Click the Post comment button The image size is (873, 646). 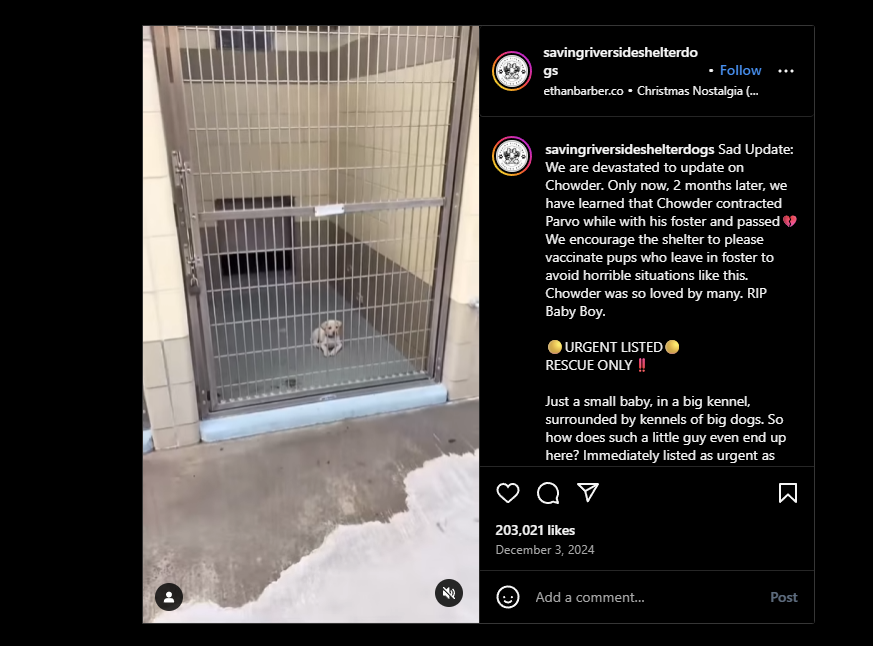[x=783, y=597]
